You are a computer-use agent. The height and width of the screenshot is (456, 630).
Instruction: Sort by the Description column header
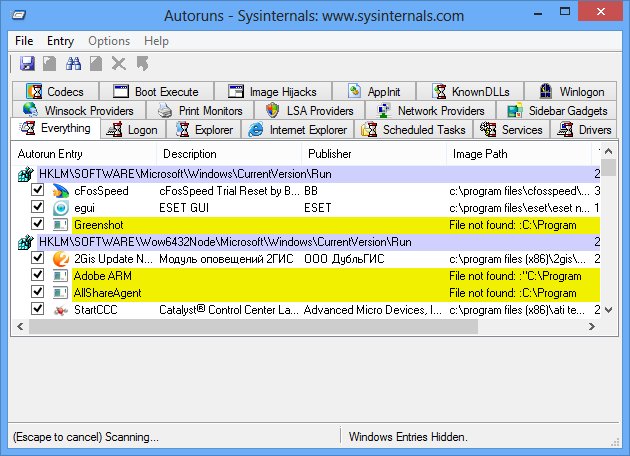[x=229, y=154]
